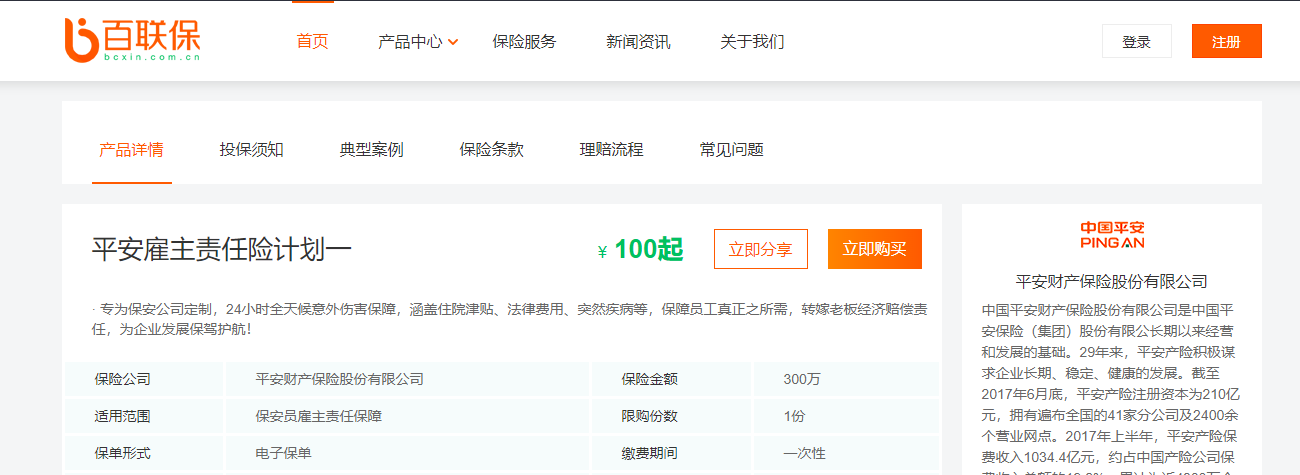The width and height of the screenshot is (1300, 475).
Task: Click the title 平安雇主责任险计划一
Action: (222, 249)
